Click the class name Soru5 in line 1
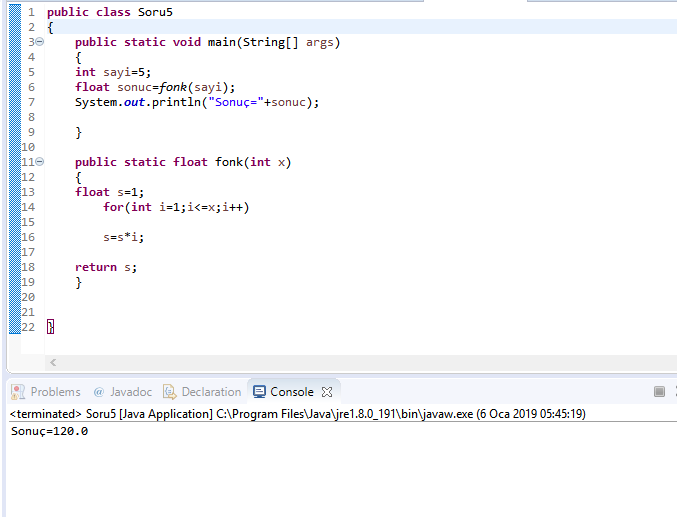The image size is (677, 517). pyautogui.click(x=155, y=12)
